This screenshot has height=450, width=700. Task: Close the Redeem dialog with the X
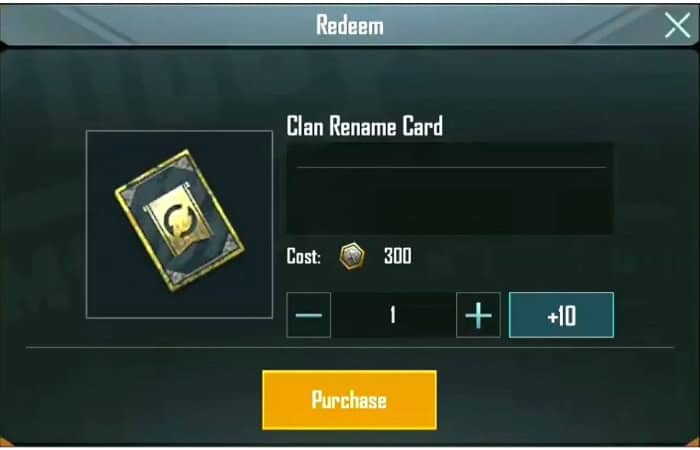[x=677, y=25]
